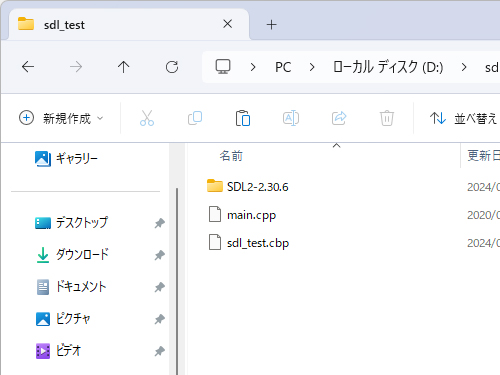Screen dimensions: 500x375
Task: Open ギャラリー in the sidebar
Action: pyautogui.click(x=67, y=158)
